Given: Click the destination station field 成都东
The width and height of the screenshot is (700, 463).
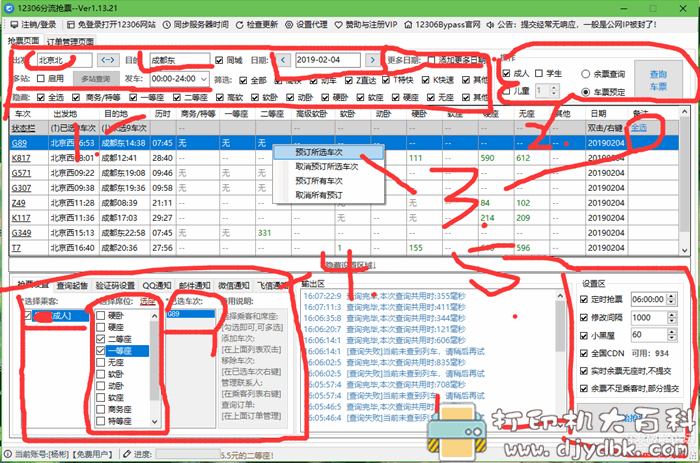Looking at the screenshot, I should pos(179,60).
